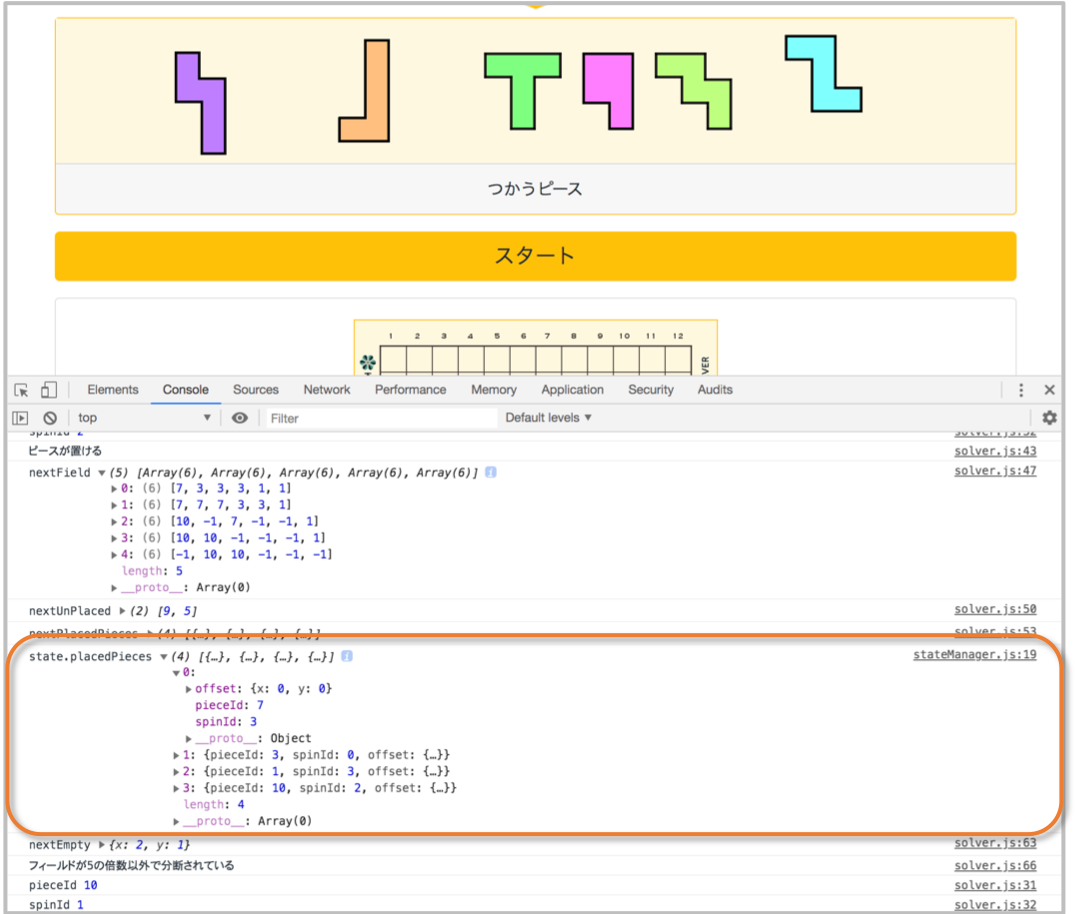Open solver.js:50 source link

pyautogui.click(x=995, y=609)
